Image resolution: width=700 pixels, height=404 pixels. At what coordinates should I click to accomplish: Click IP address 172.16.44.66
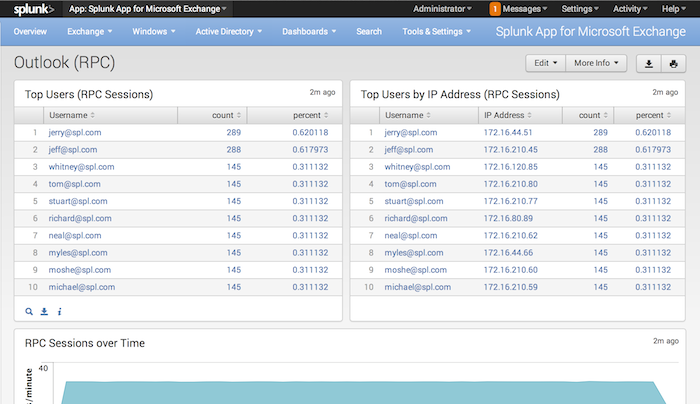[x=508, y=253]
